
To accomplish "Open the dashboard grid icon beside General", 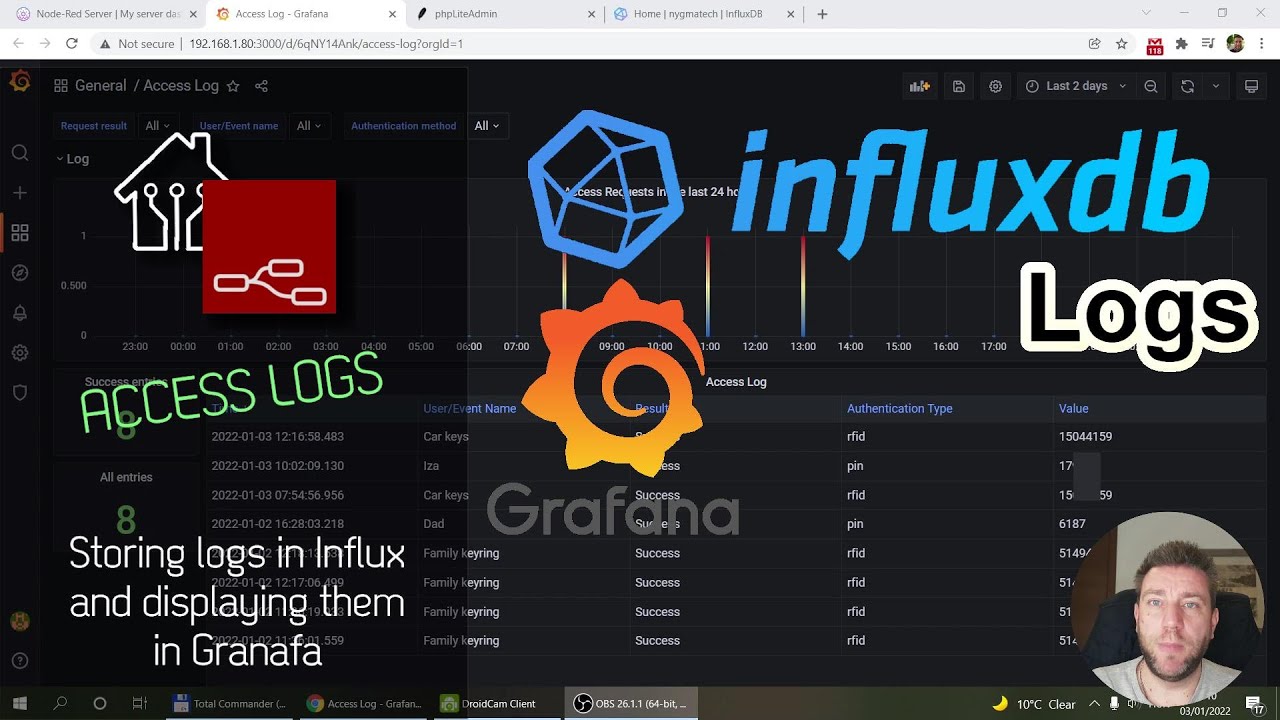I will click(61, 86).
